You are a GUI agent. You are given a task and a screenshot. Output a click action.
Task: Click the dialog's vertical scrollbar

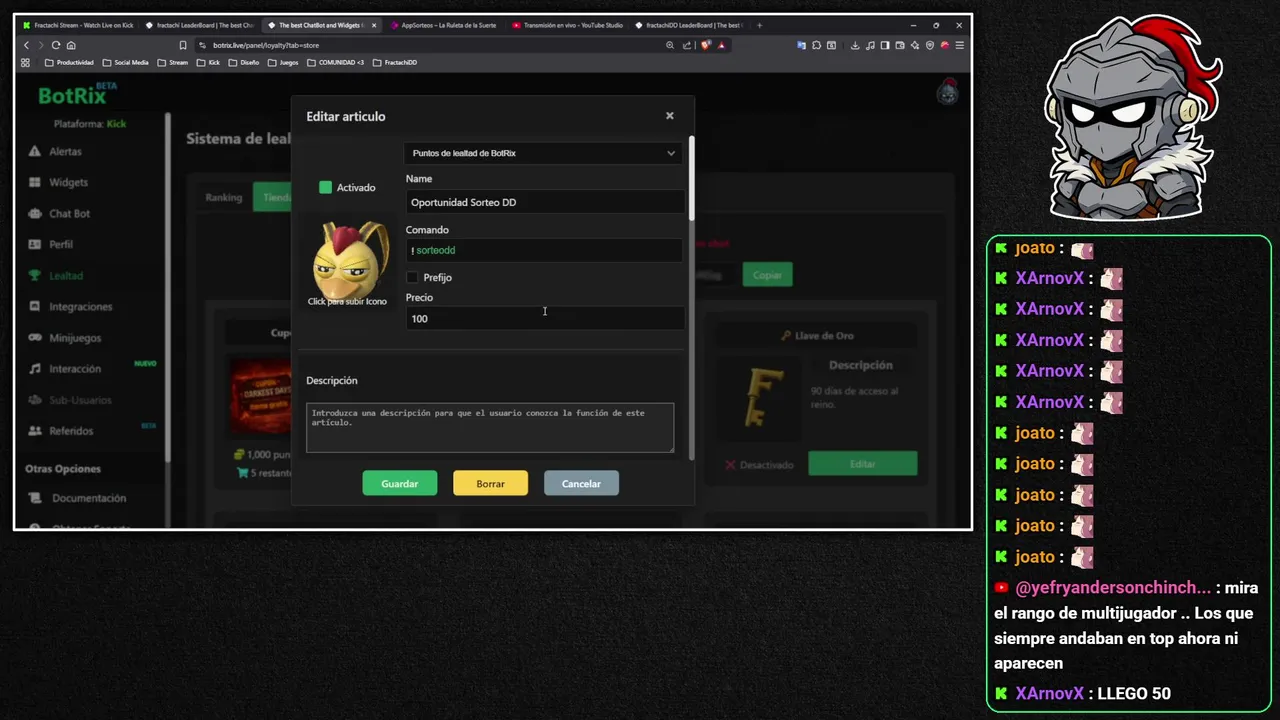pyautogui.click(x=691, y=178)
